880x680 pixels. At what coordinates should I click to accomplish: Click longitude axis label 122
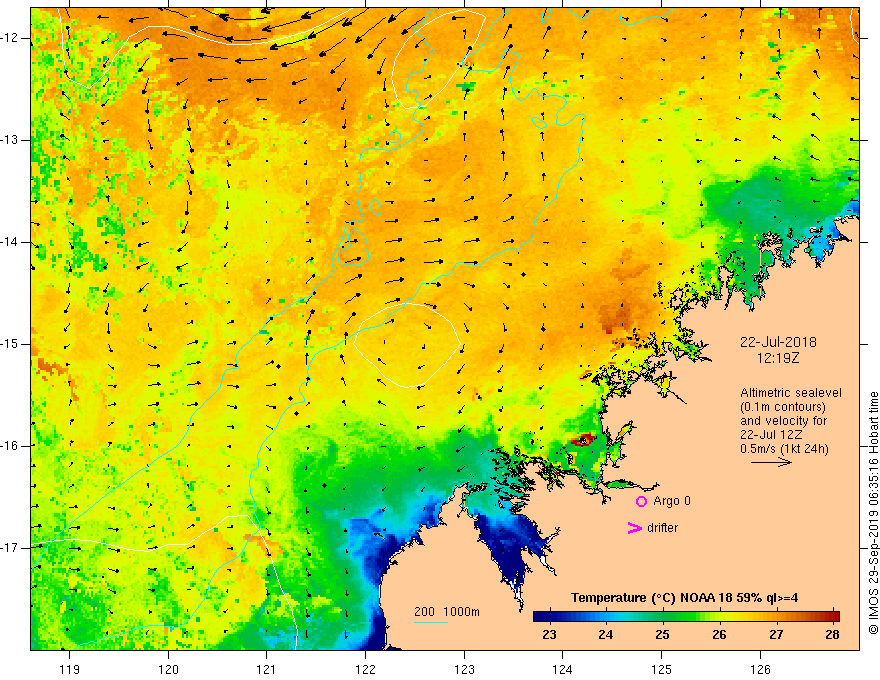click(365, 669)
